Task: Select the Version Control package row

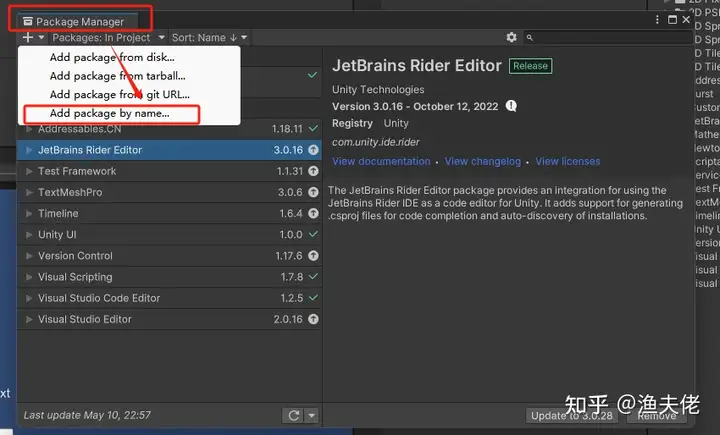Action: (x=169, y=255)
